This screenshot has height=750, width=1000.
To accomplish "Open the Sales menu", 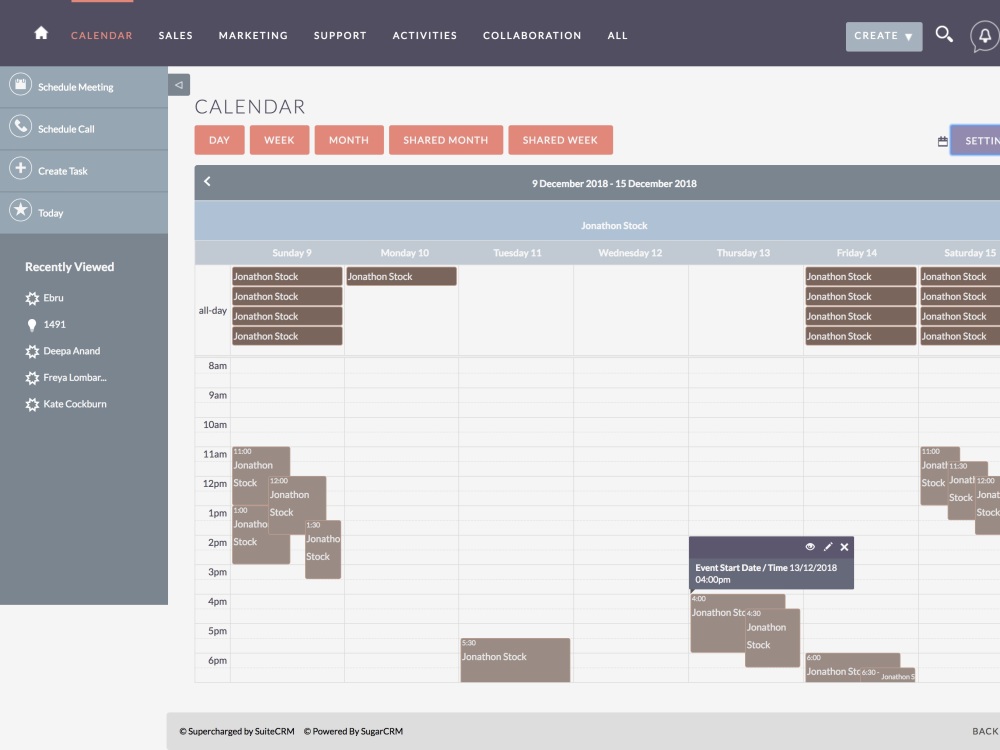I will tap(175, 36).
